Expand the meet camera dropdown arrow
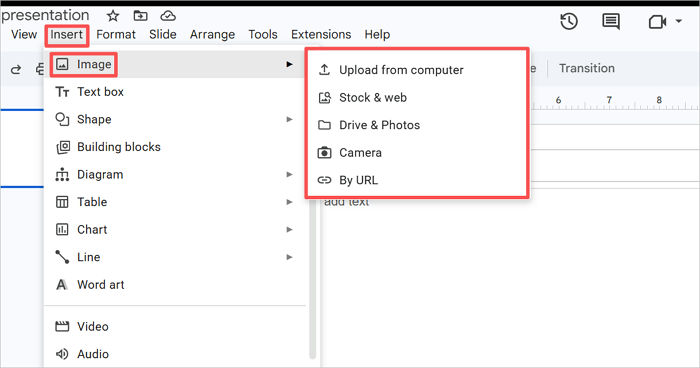700x368 pixels. 679,21
